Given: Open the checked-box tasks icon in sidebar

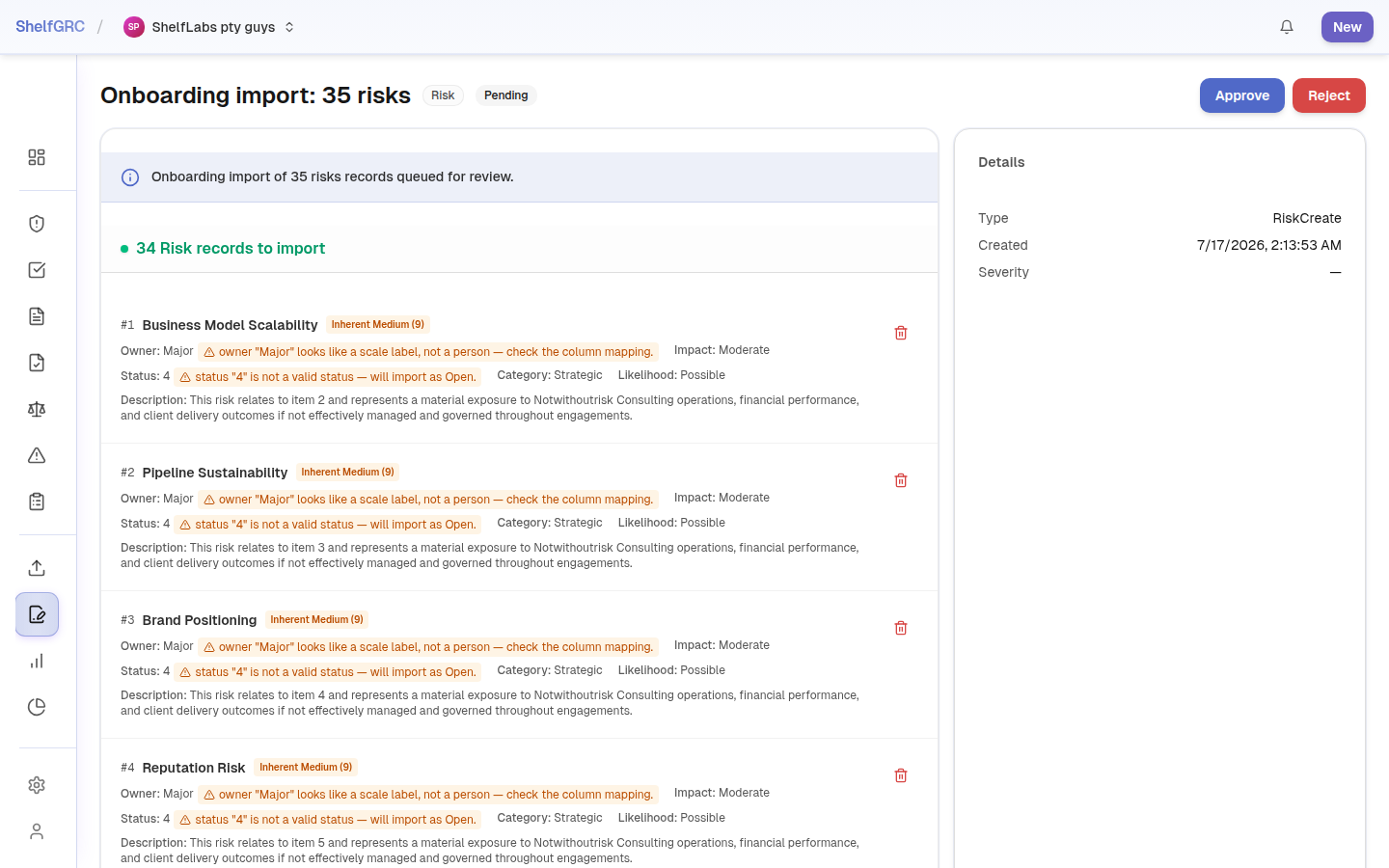Looking at the screenshot, I should click(x=37, y=270).
